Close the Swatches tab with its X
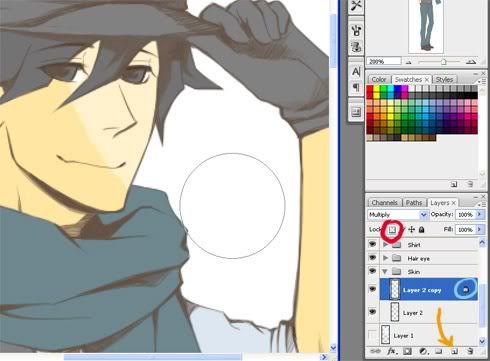Image resolution: width=490 pixels, height=361 pixels. (427, 80)
